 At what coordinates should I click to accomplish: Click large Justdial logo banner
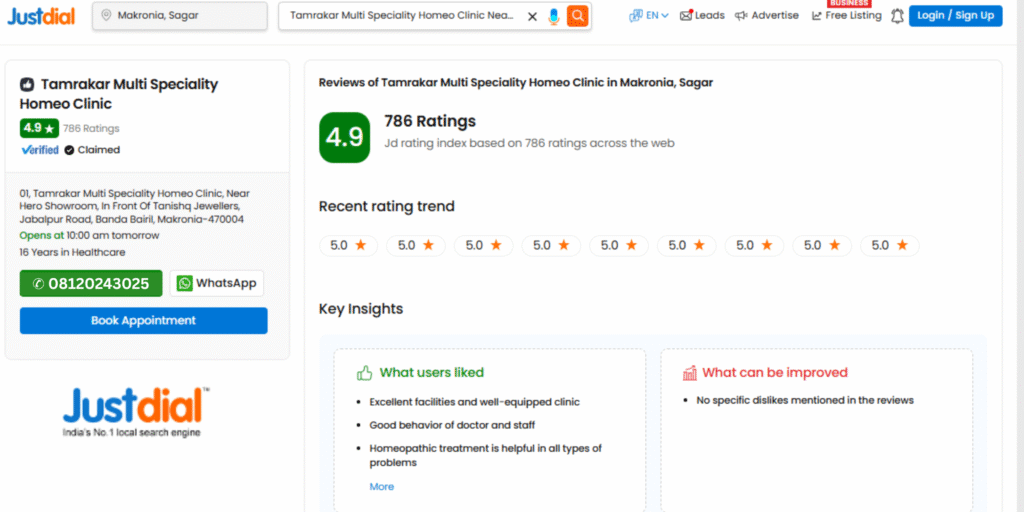pos(136,411)
